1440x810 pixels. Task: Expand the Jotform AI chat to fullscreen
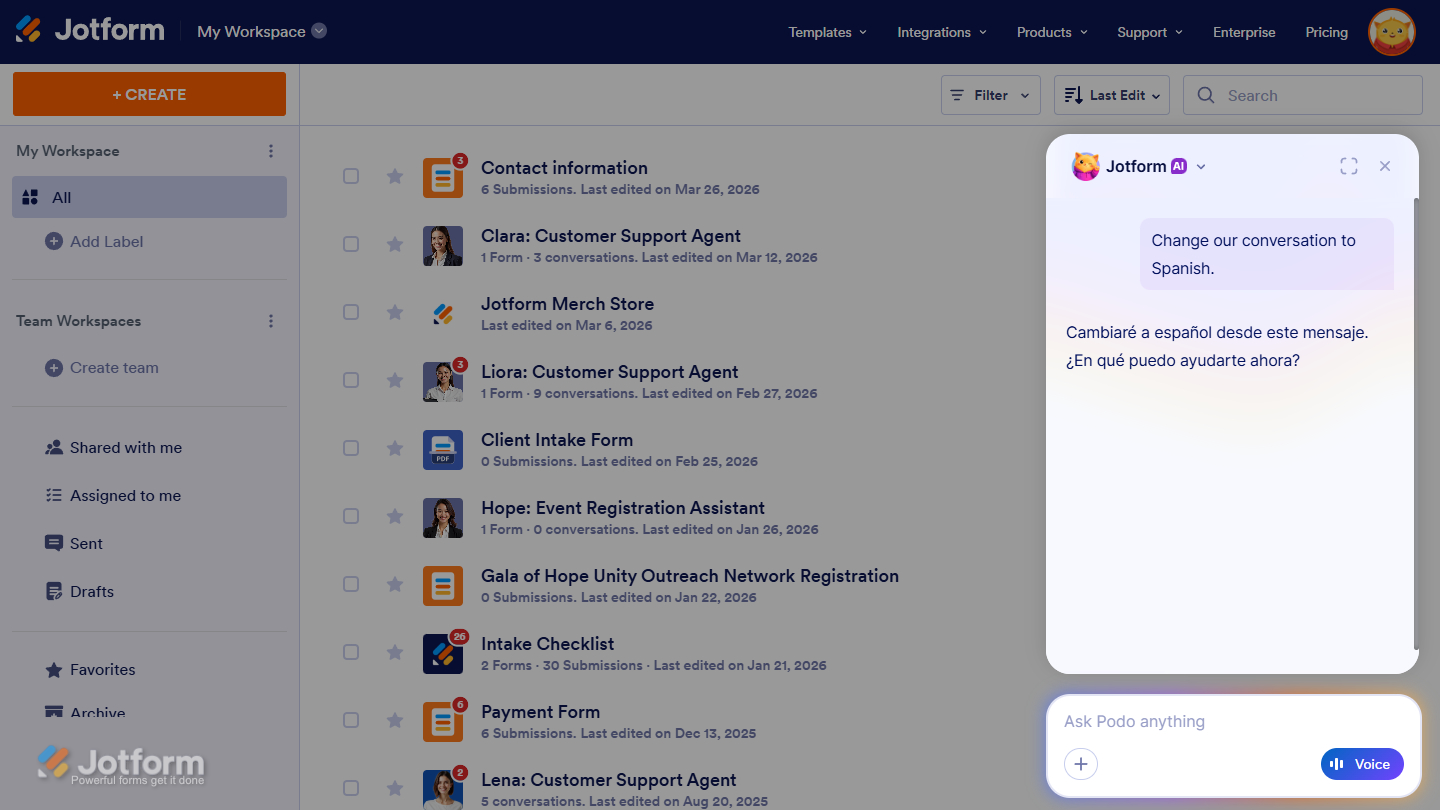(1348, 166)
